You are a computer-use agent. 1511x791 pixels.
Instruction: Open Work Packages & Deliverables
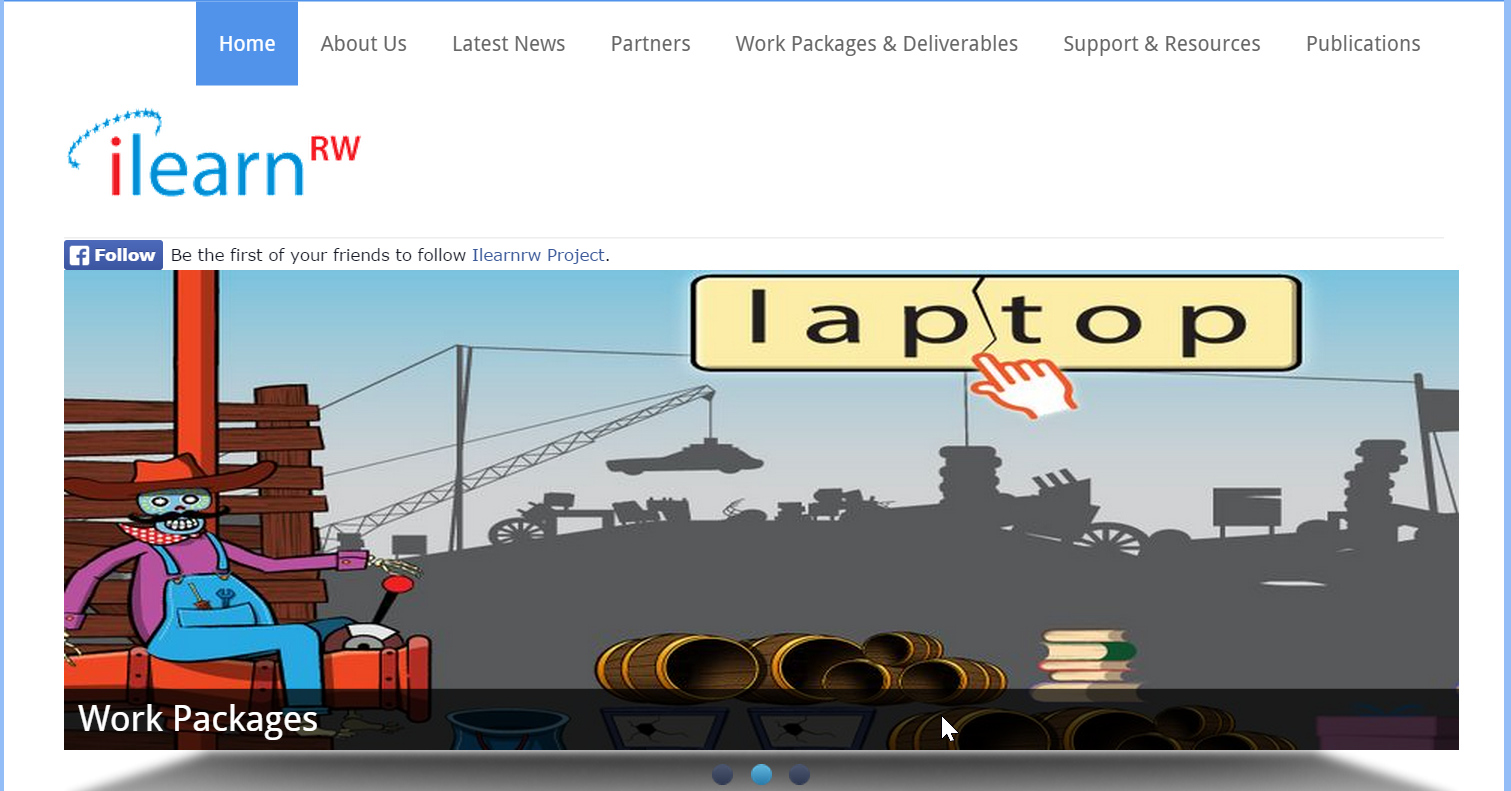[x=877, y=44]
